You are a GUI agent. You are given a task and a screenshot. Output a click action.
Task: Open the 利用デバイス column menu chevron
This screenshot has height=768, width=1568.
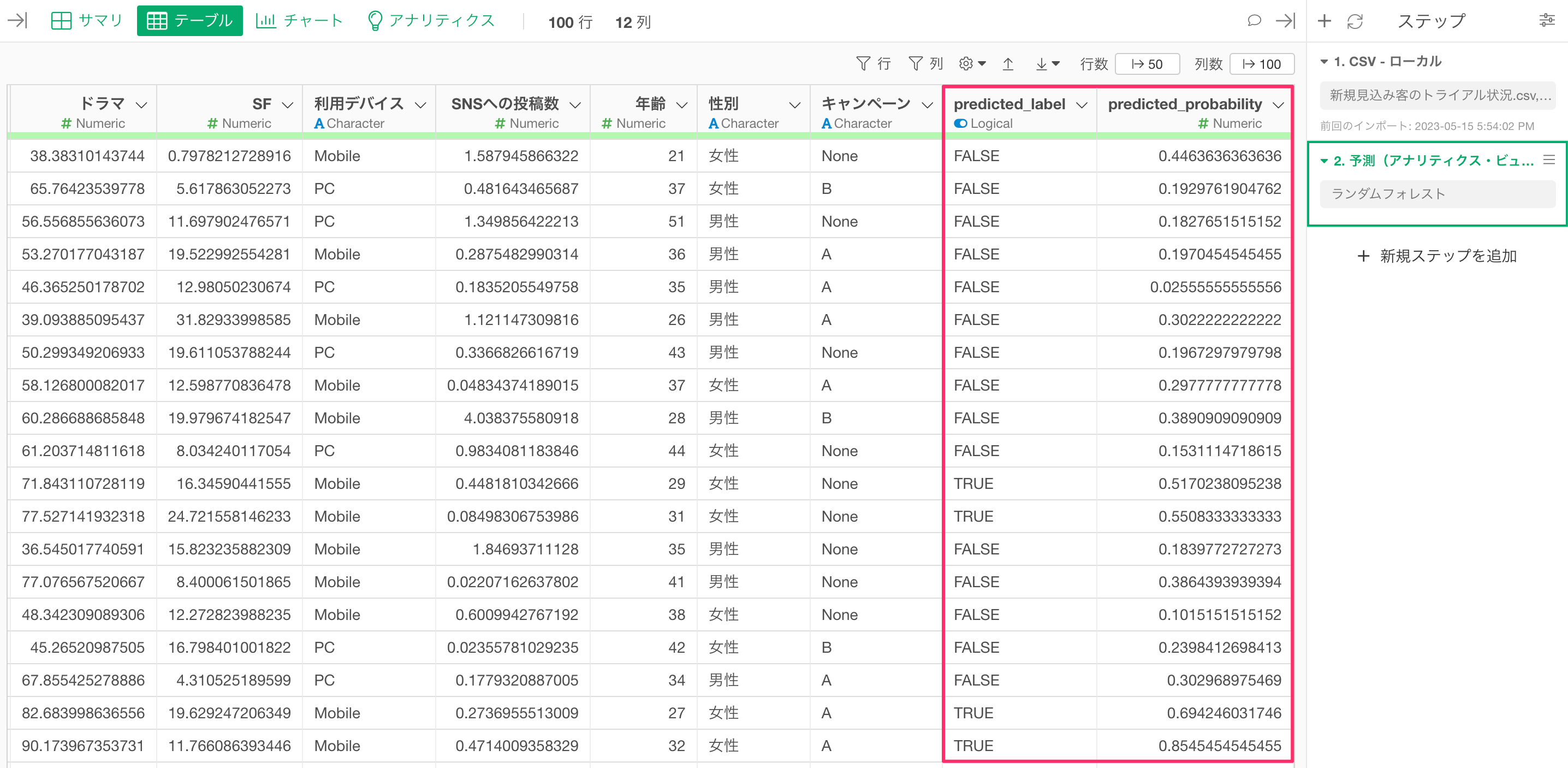pyautogui.click(x=420, y=105)
